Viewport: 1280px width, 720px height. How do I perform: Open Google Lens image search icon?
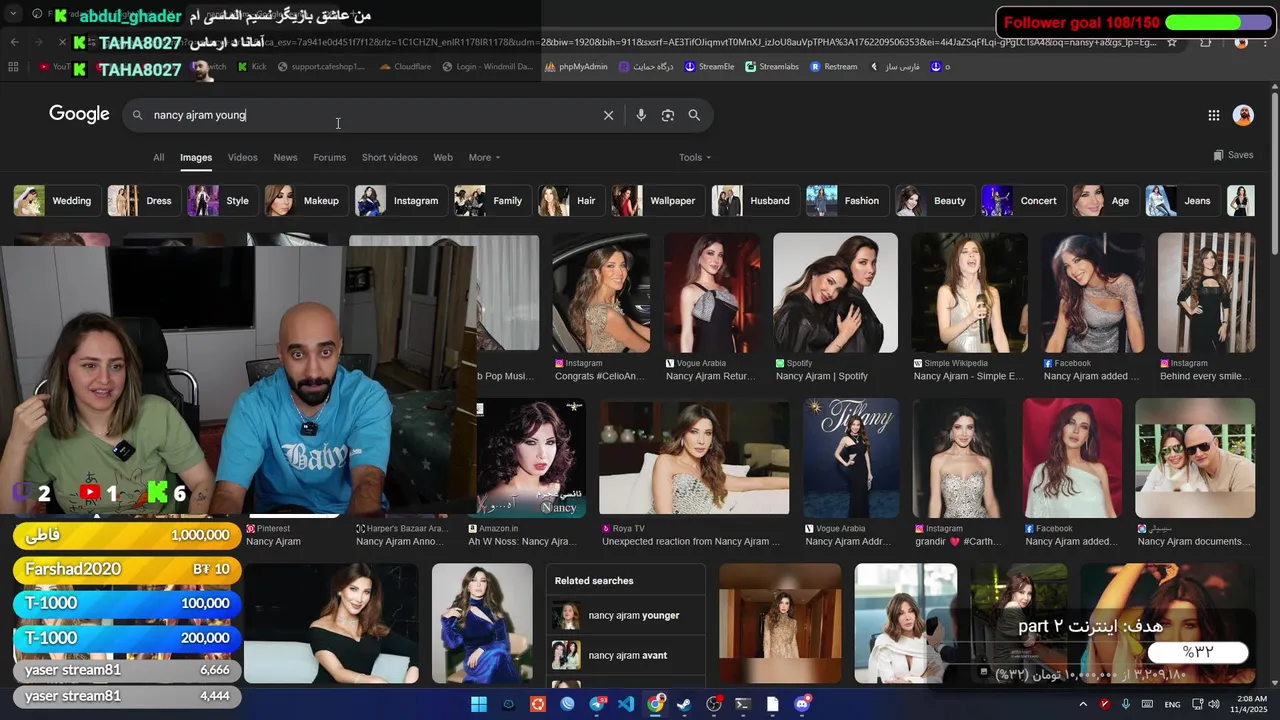coord(668,115)
